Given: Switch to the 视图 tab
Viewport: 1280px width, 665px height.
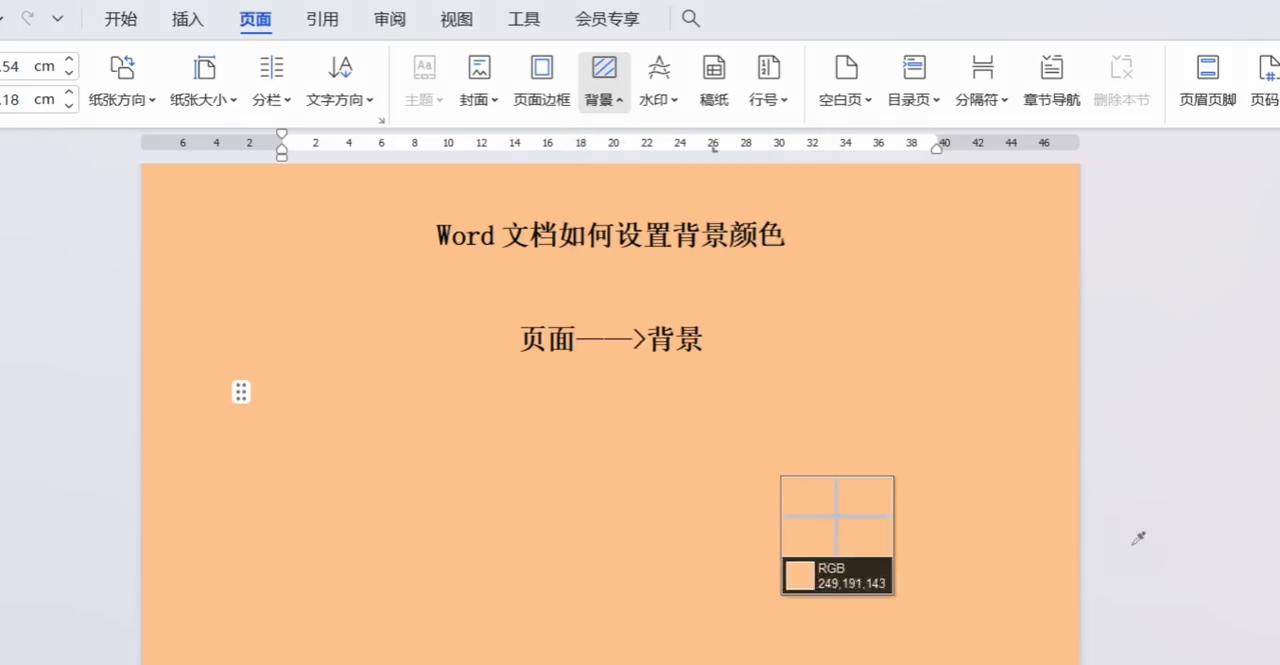Looking at the screenshot, I should [457, 19].
